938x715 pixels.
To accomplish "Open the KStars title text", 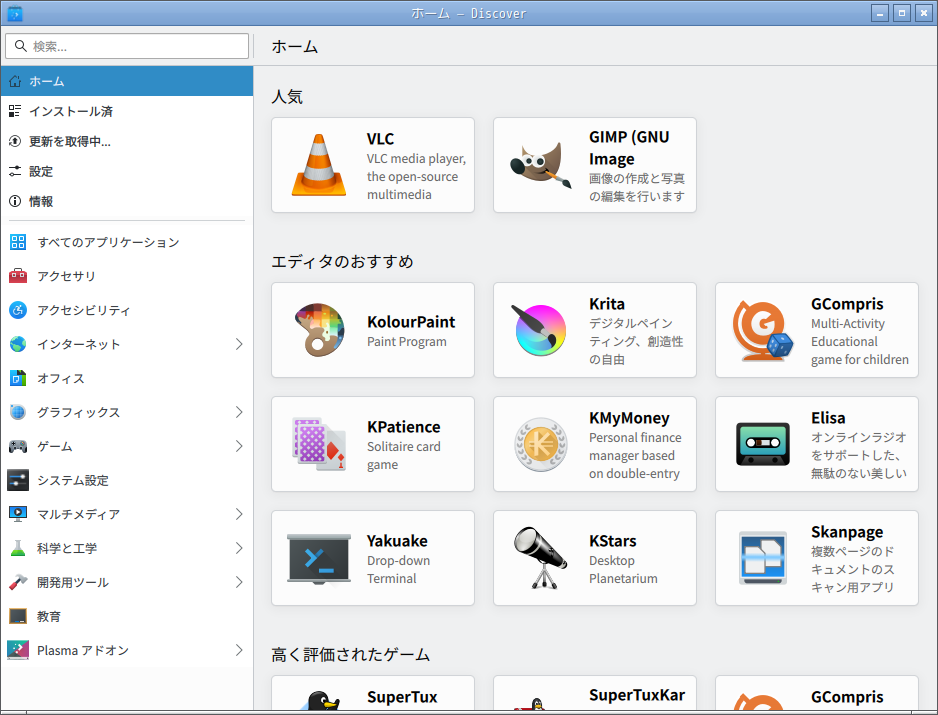I will point(613,541).
